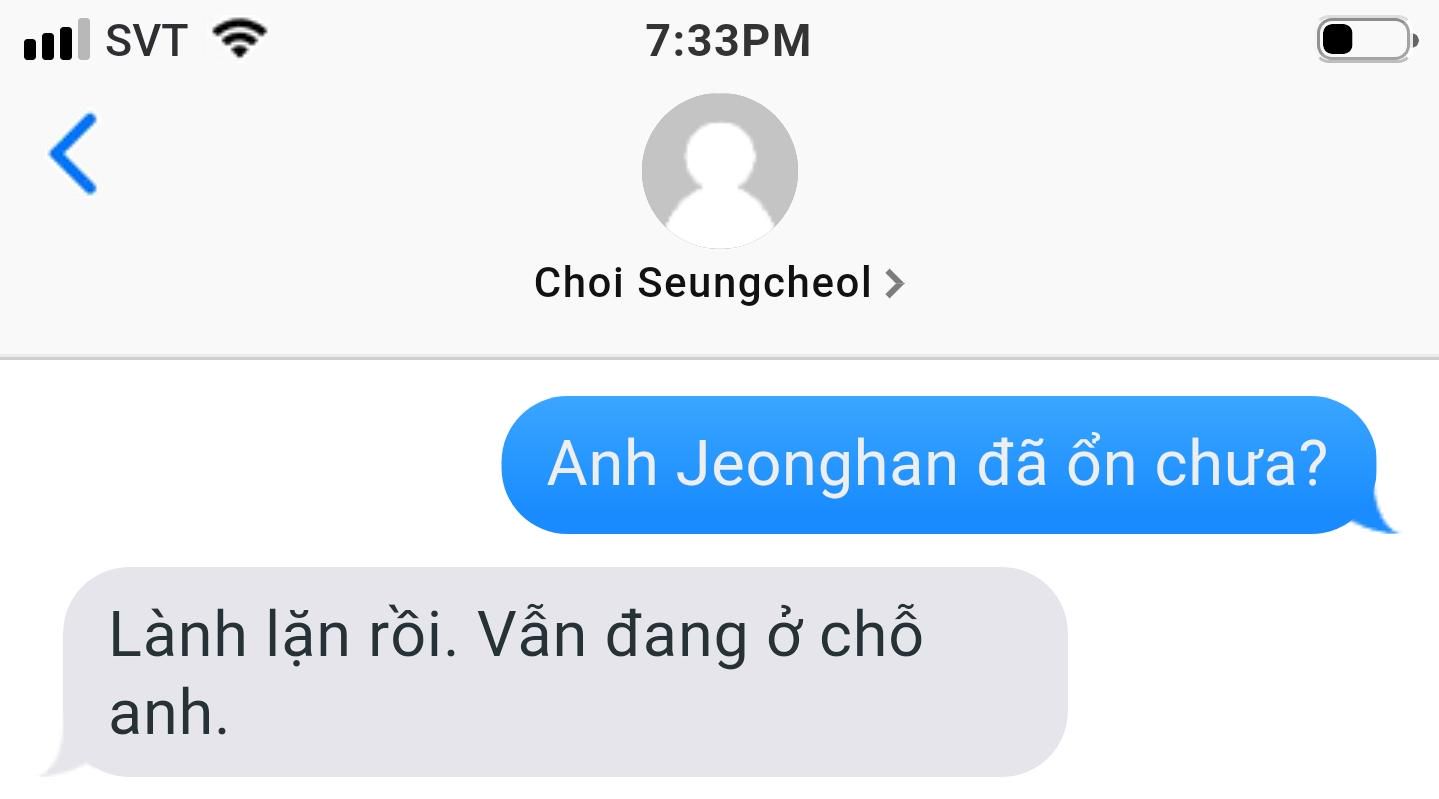Image resolution: width=1439 pixels, height=799 pixels.
Task: Tap 'Lành lặn rồi.' text in reply
Action: click(x=283, y=634)
